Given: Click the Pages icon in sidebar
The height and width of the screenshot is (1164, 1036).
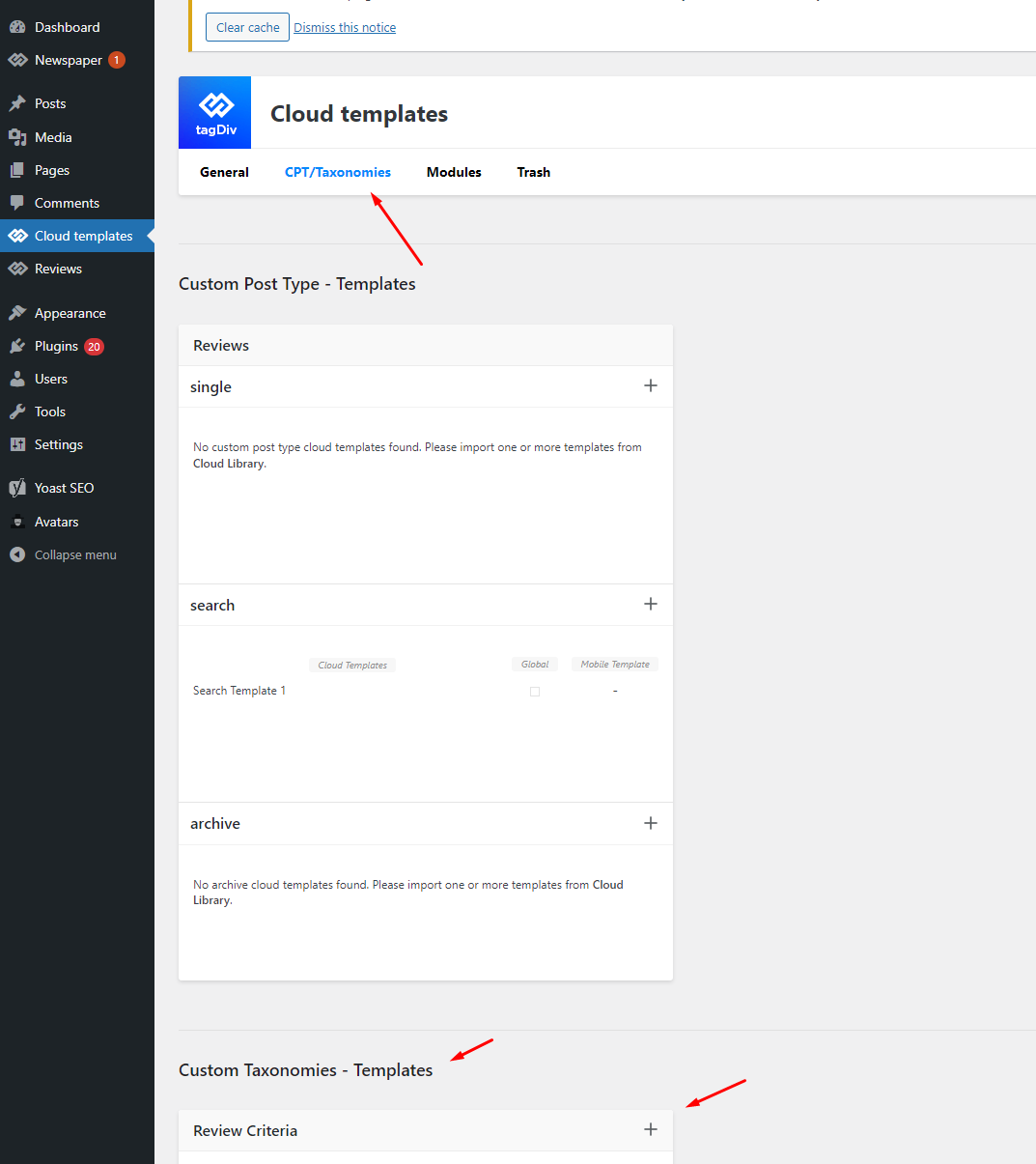Looking at the screenshot, I should [x=17, y=170].
